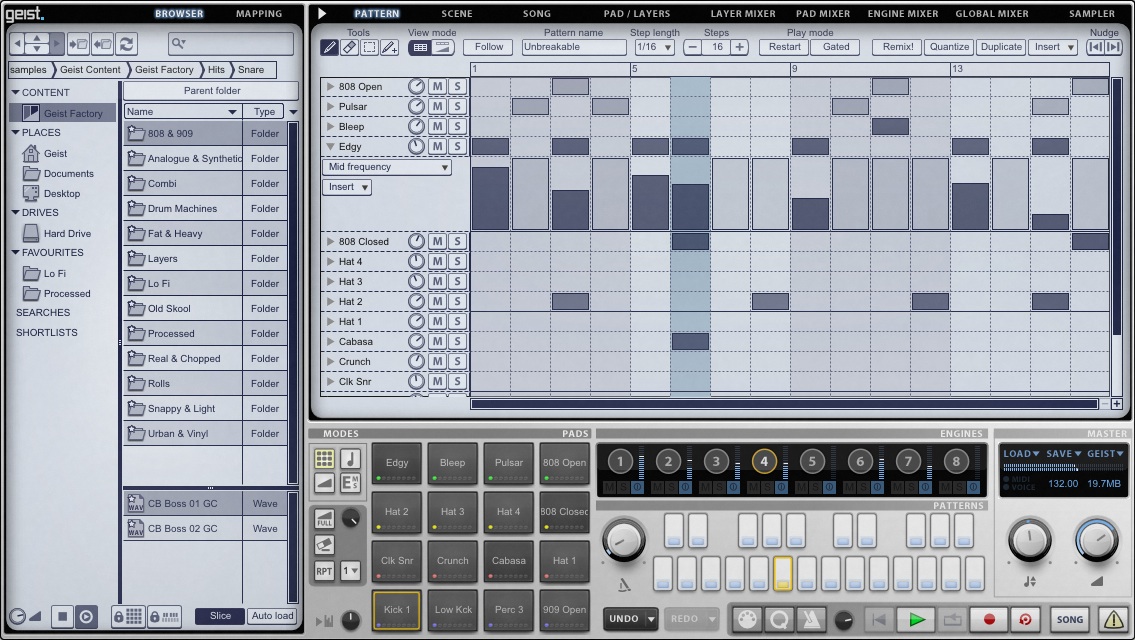This screenshot has width=1135, height=640.
Task: Nudge the pattern right
Action: pyautogui.click(x=1113, y=47)
